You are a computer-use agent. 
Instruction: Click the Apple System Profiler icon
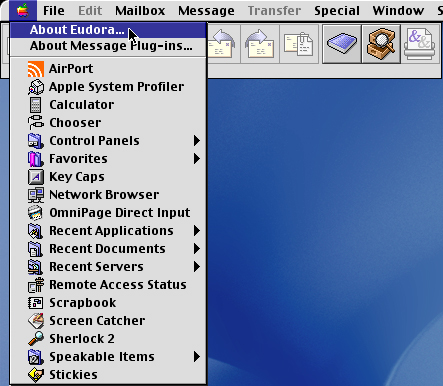coord(36,87)
